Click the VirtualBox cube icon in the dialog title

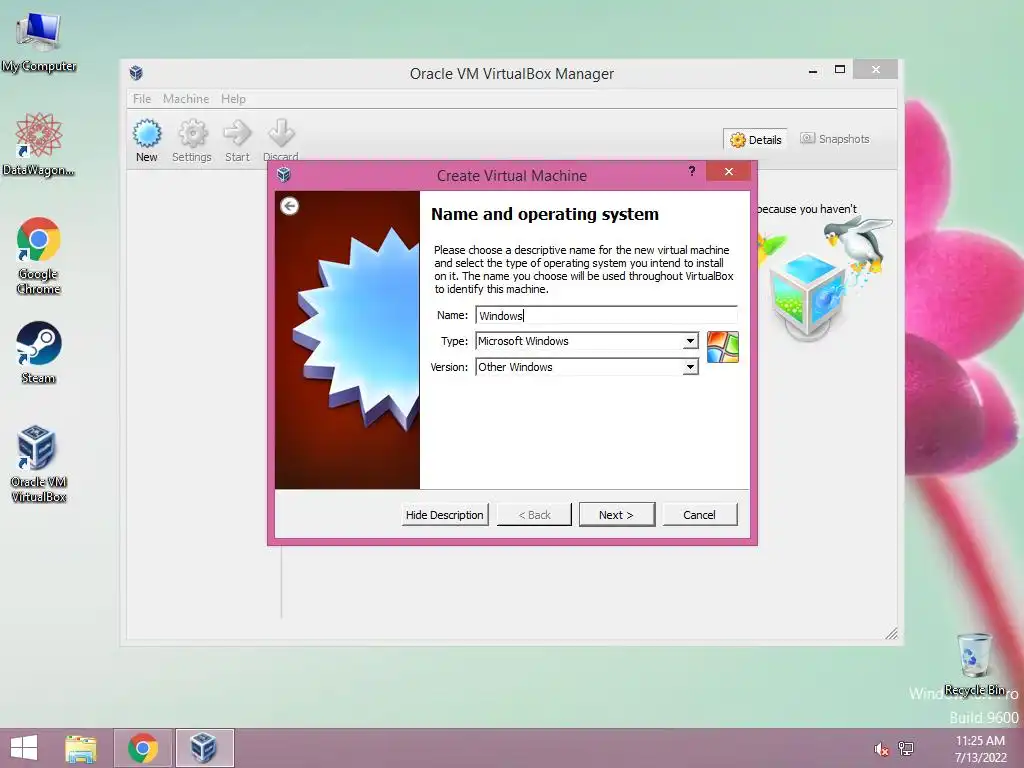point(283,174)
